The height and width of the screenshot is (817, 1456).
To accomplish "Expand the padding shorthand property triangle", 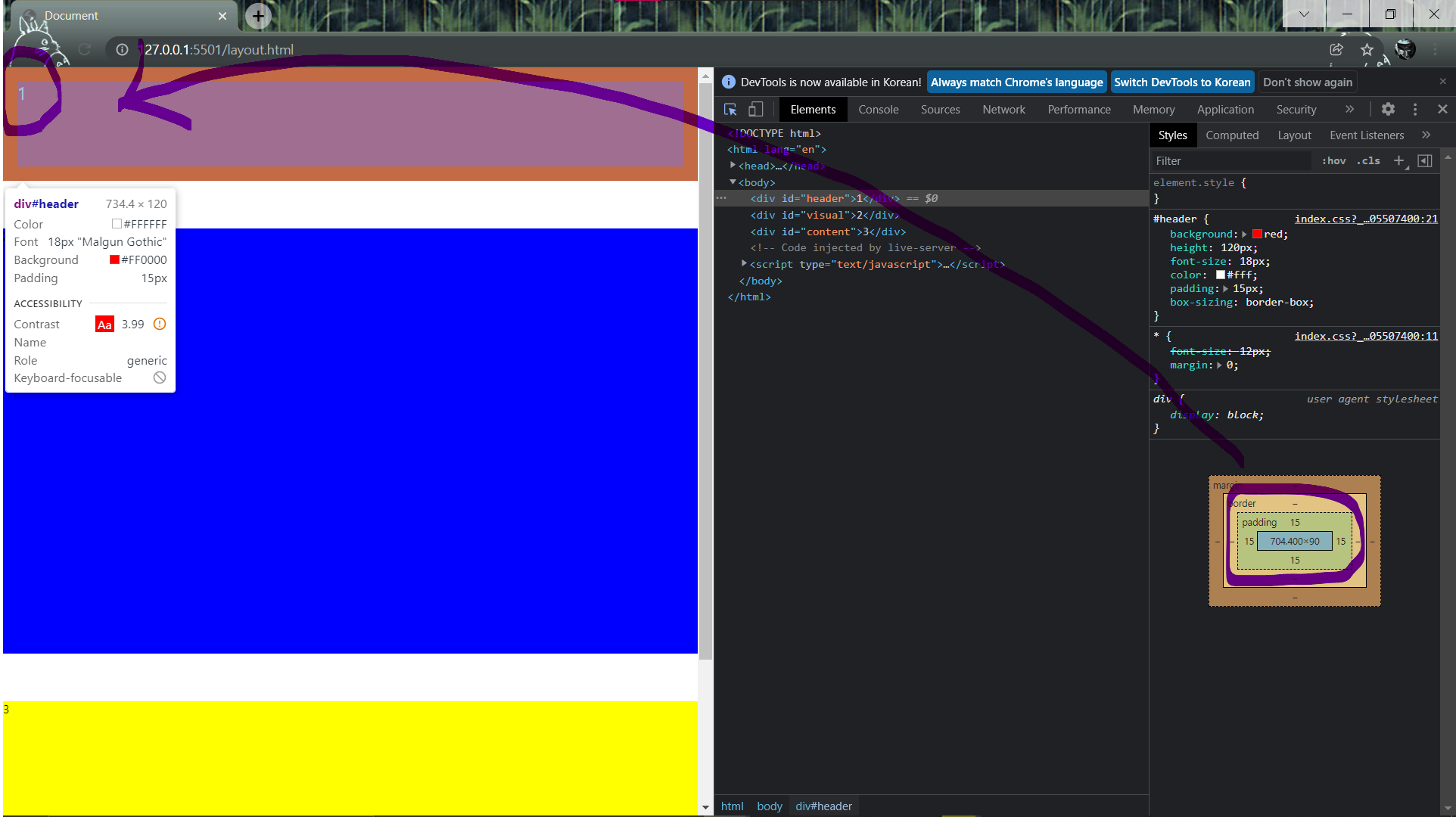I will coord(1225,289).
